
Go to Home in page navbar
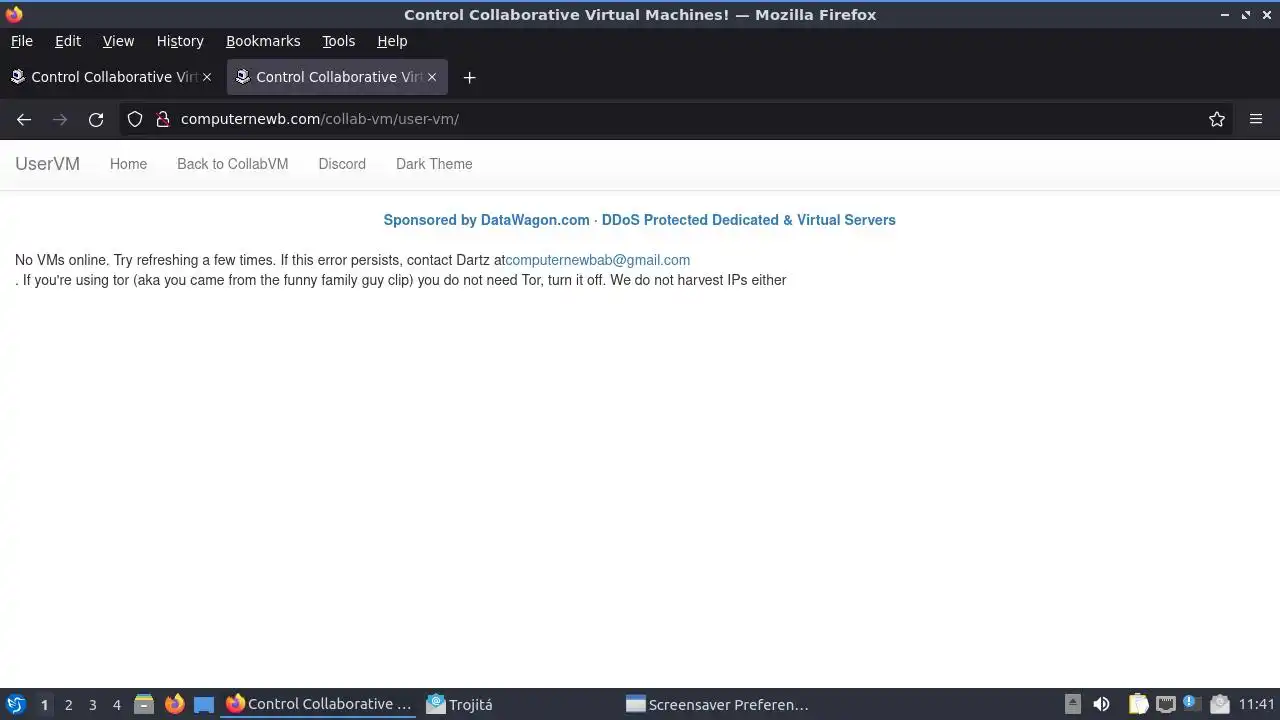pyautogui.click(x=128, y=164)
